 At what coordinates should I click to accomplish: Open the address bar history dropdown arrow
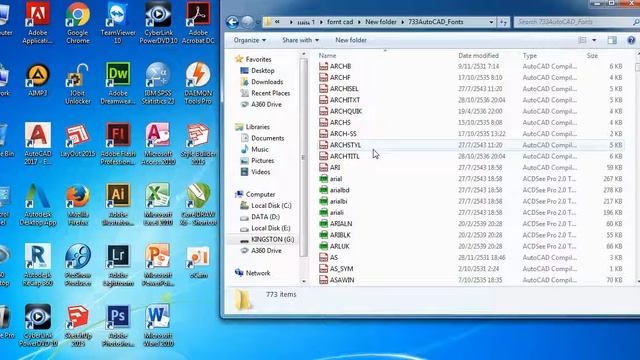(491, 22)
